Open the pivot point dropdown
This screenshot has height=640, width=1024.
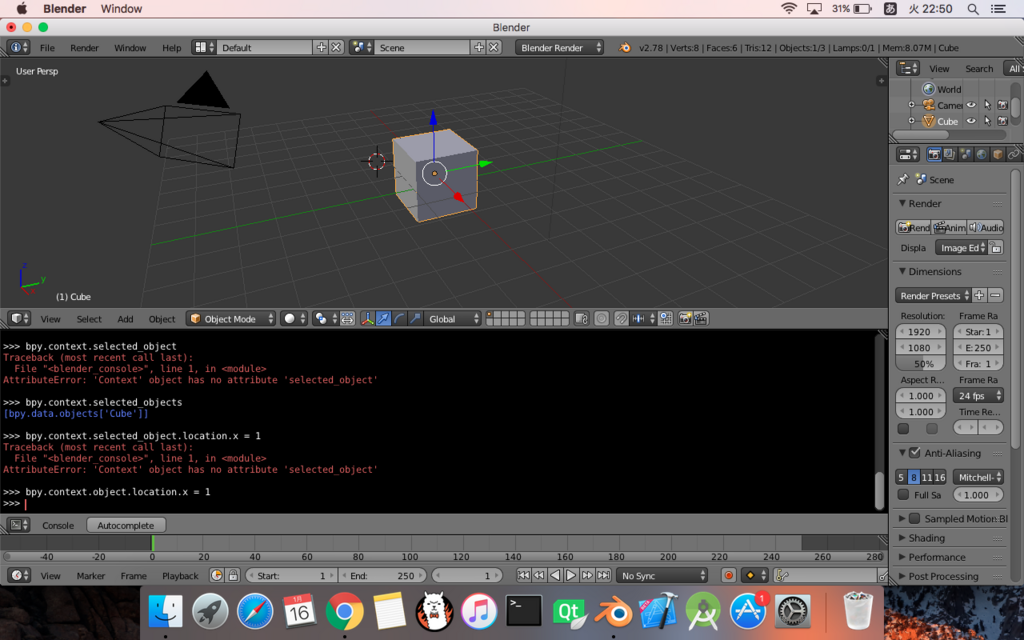(x=325, y=319)
